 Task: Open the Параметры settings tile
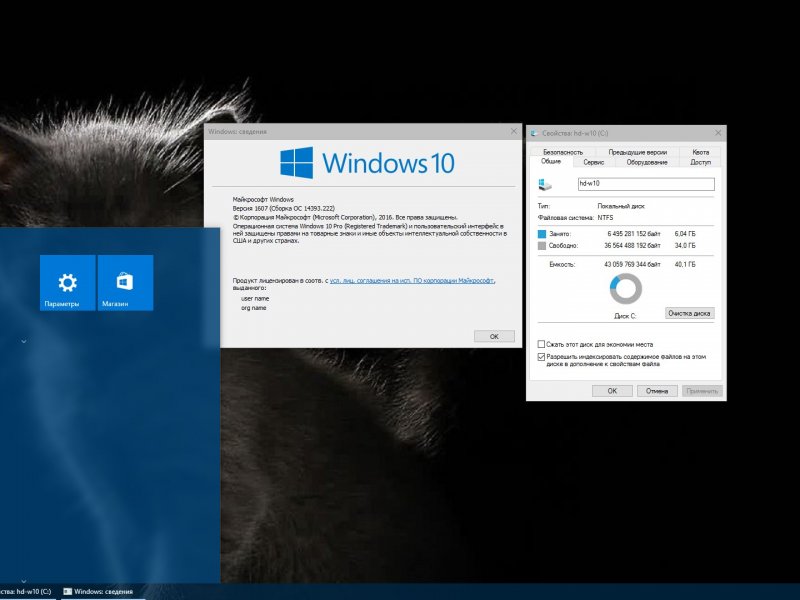[67, 283]
